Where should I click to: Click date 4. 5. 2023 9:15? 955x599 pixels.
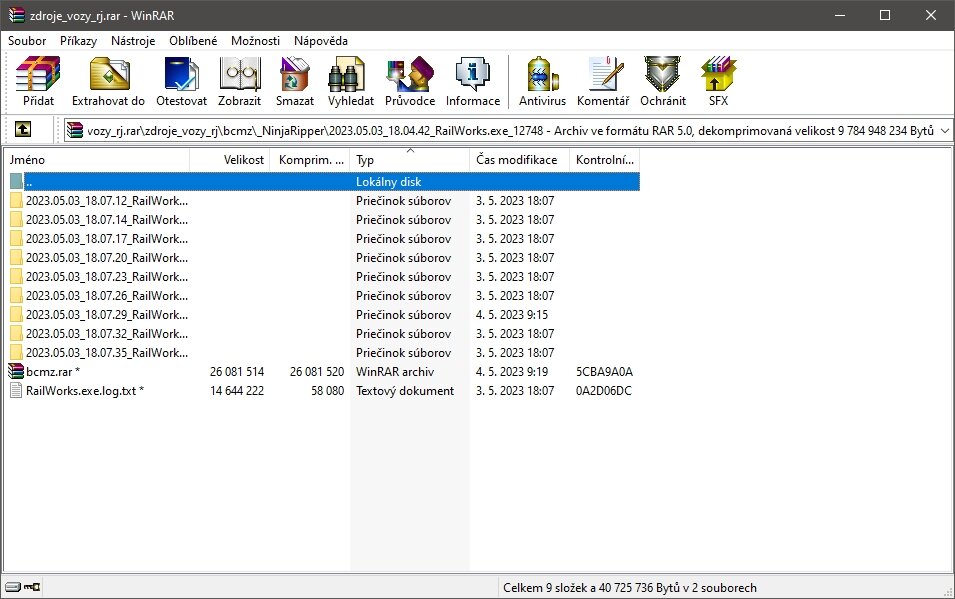[512, 314]
